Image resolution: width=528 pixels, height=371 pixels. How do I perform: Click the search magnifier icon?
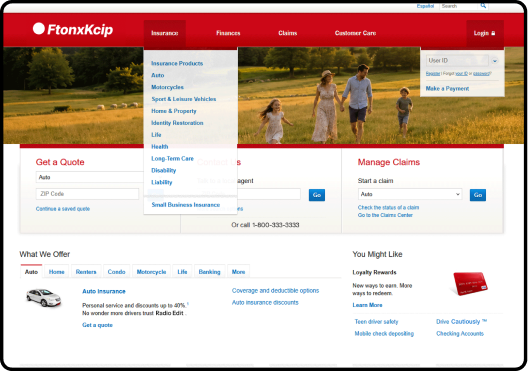tap(483, 6)
